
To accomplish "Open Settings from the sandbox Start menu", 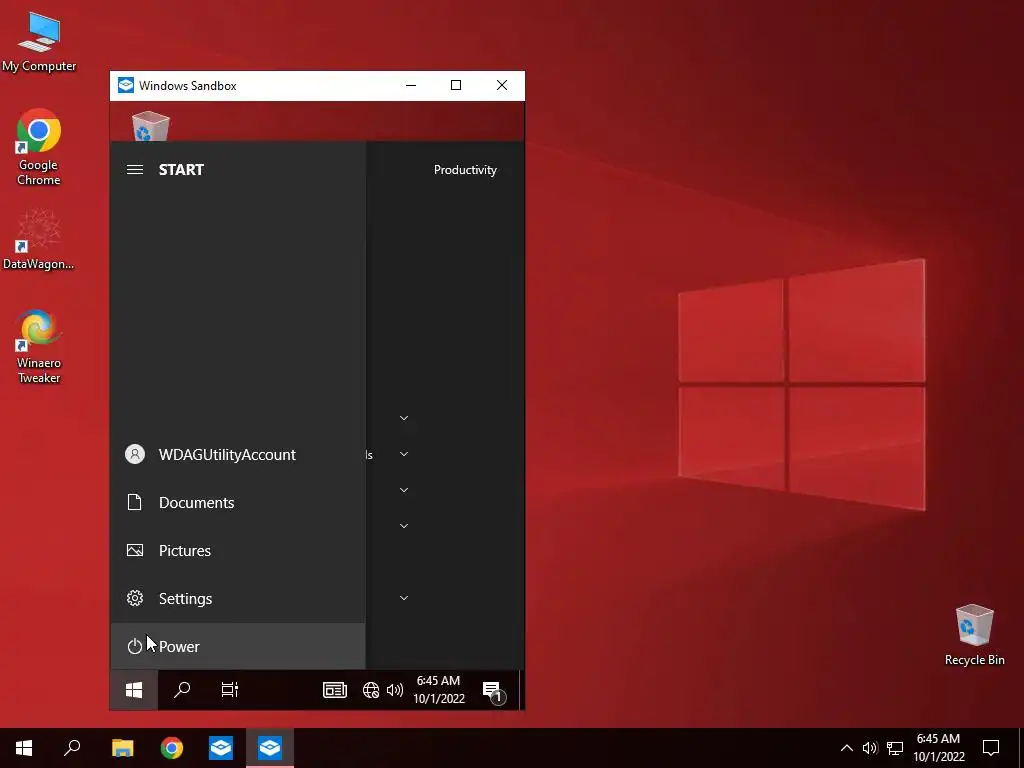I will tap(238, 598).
